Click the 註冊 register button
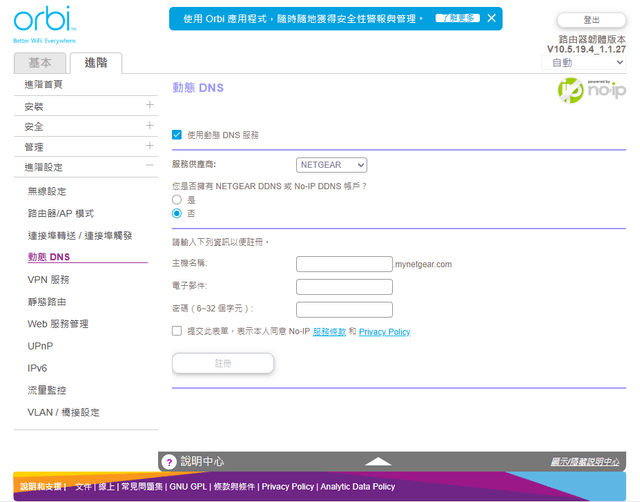The image size is (640, 502). (x=223, y=363)
